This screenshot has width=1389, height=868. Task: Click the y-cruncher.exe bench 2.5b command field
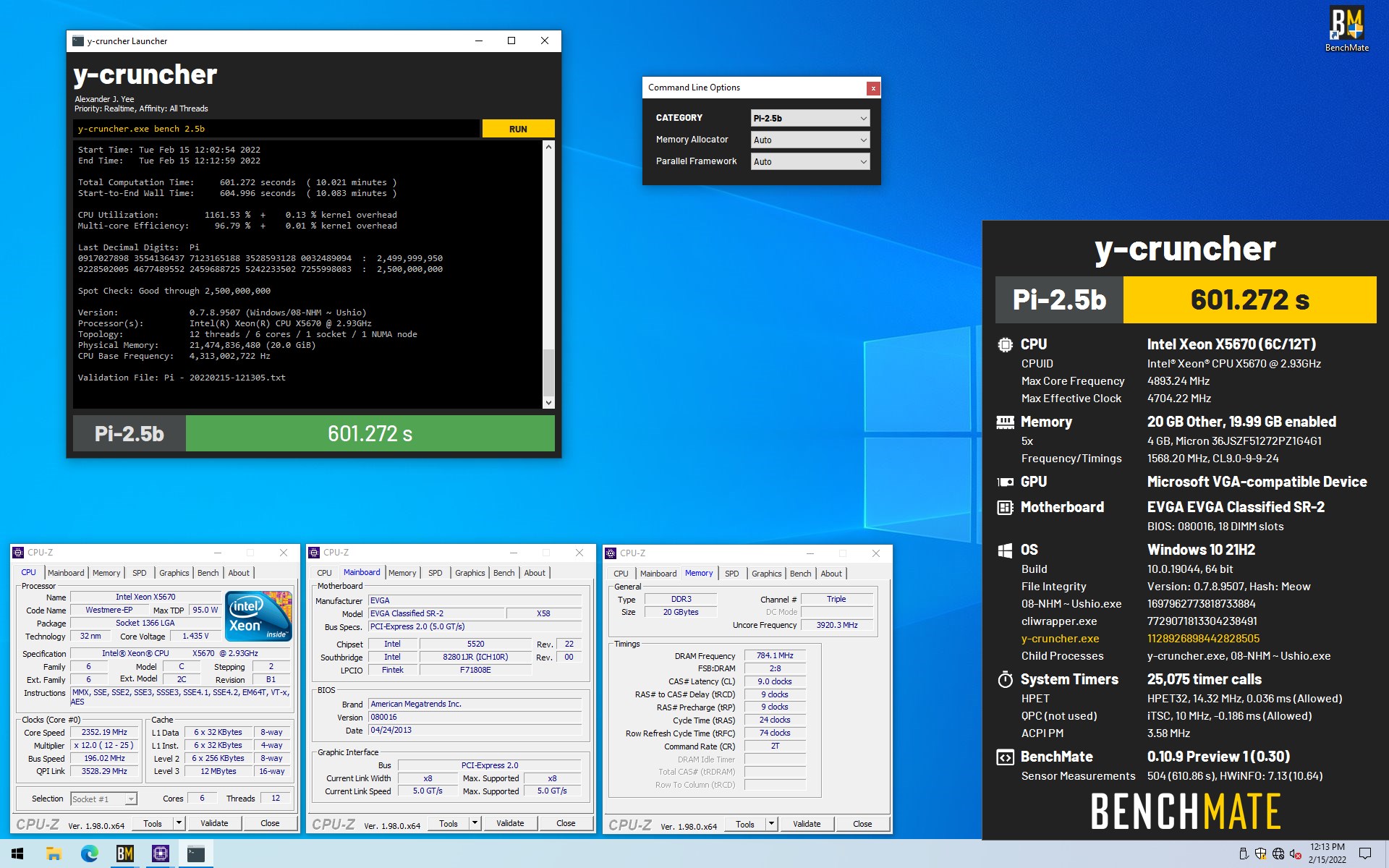click(x=276, y=129)
